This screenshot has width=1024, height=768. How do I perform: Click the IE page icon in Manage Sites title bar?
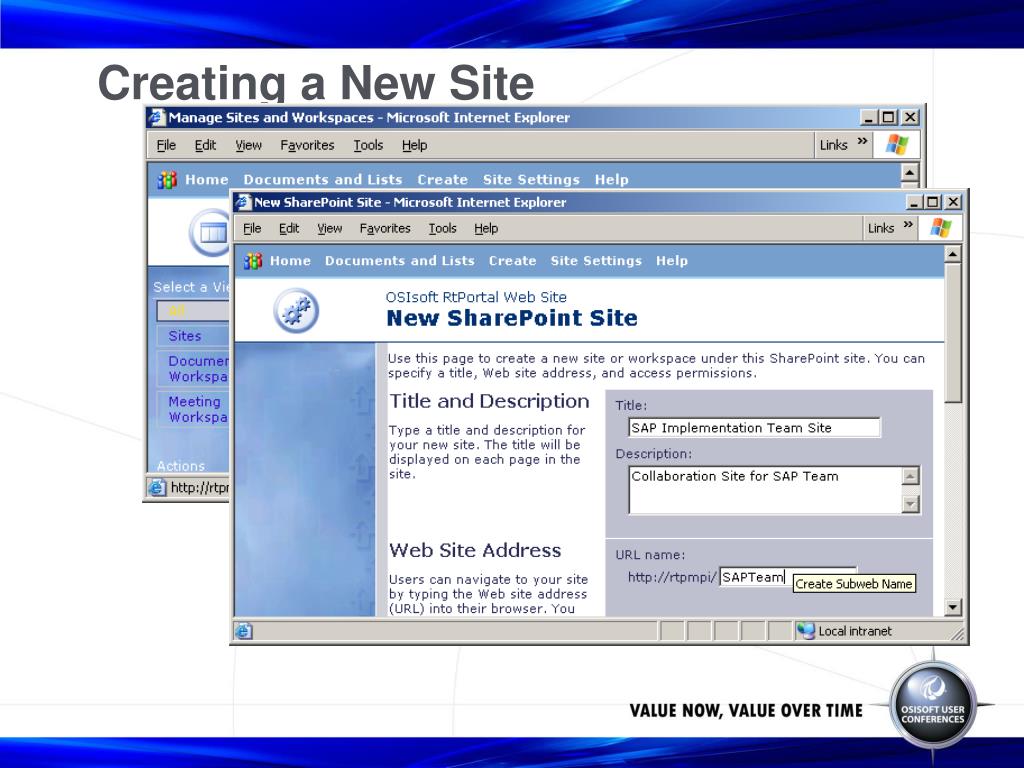point(157,118)
